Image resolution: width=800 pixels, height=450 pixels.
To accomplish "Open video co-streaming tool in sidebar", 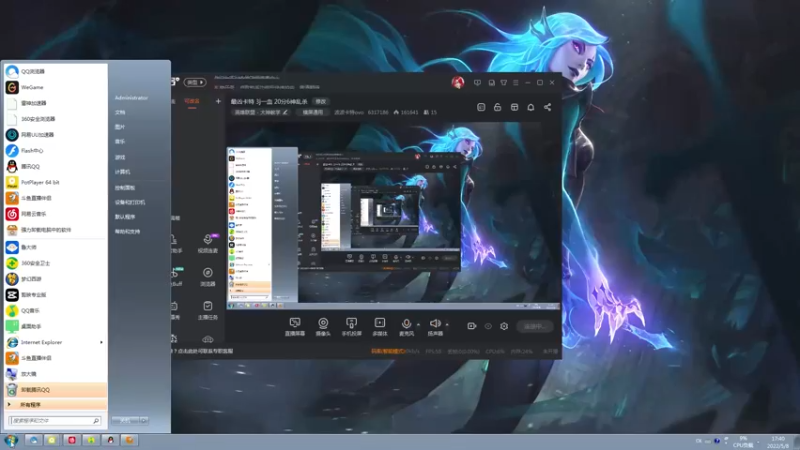I will click(x=208, y=243).
